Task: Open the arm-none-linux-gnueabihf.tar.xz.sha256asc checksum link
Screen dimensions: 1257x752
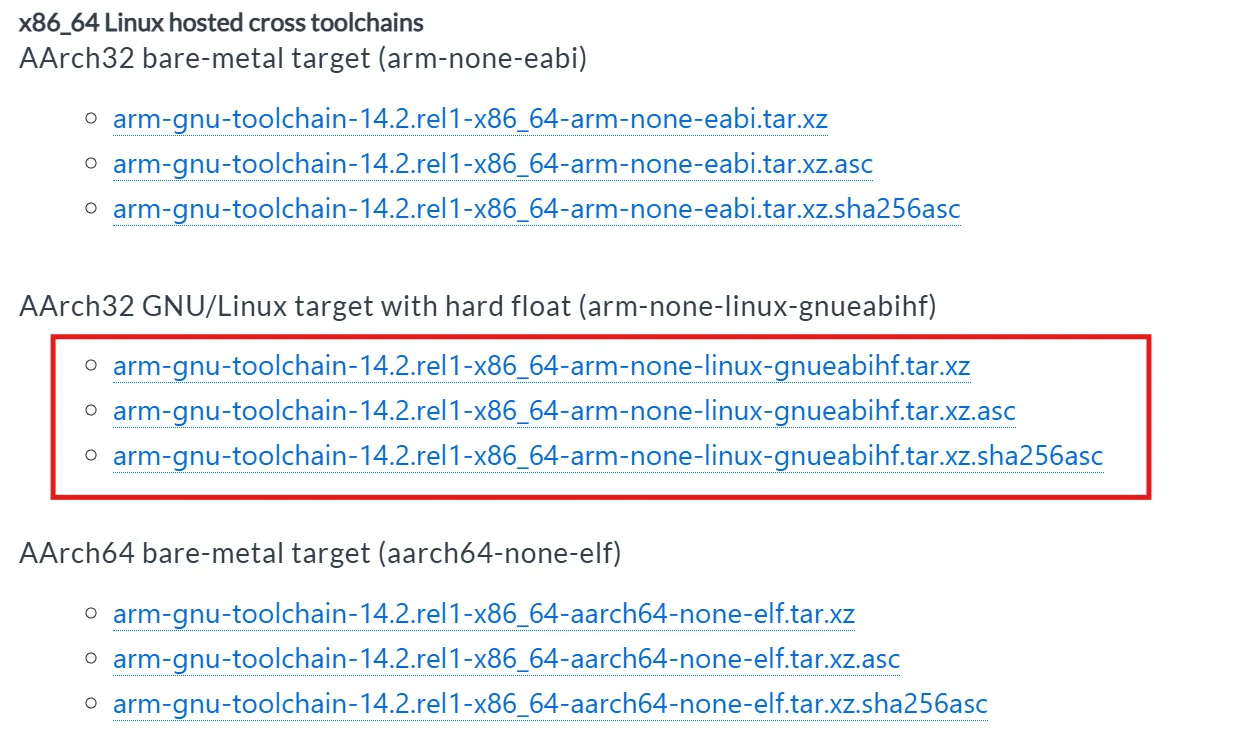Action: click(x=608, y=456)
